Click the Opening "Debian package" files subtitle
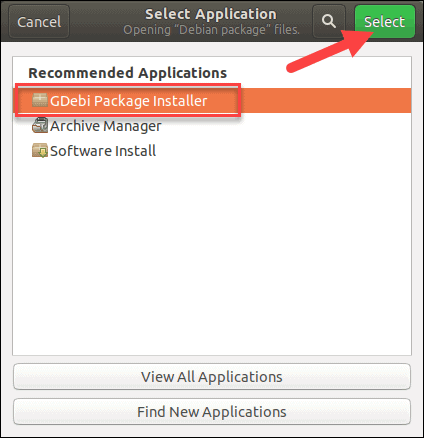The height and width of the screenshot is (438, 424). coord(211,30)
